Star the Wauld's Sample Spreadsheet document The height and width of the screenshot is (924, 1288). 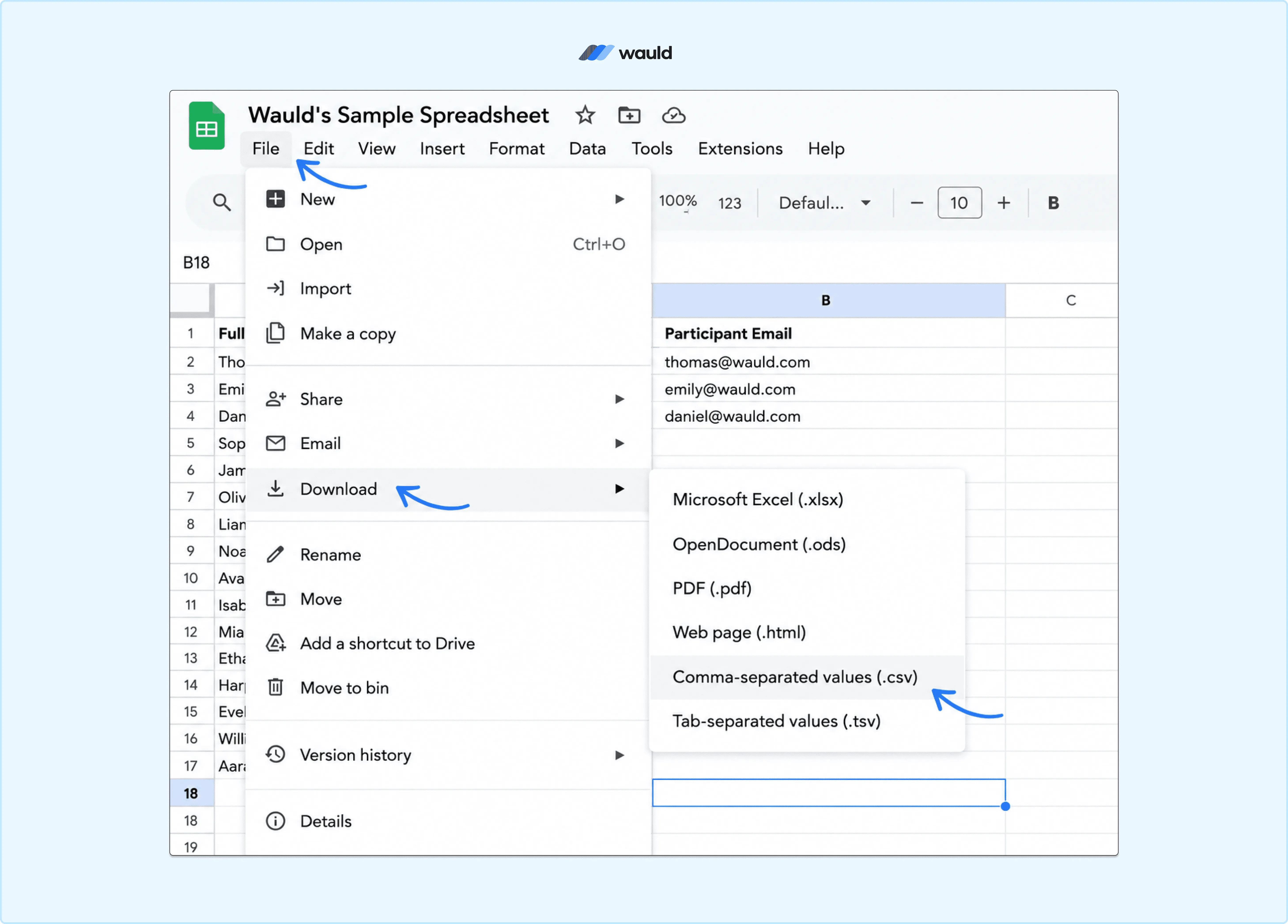tap(584, 115)
